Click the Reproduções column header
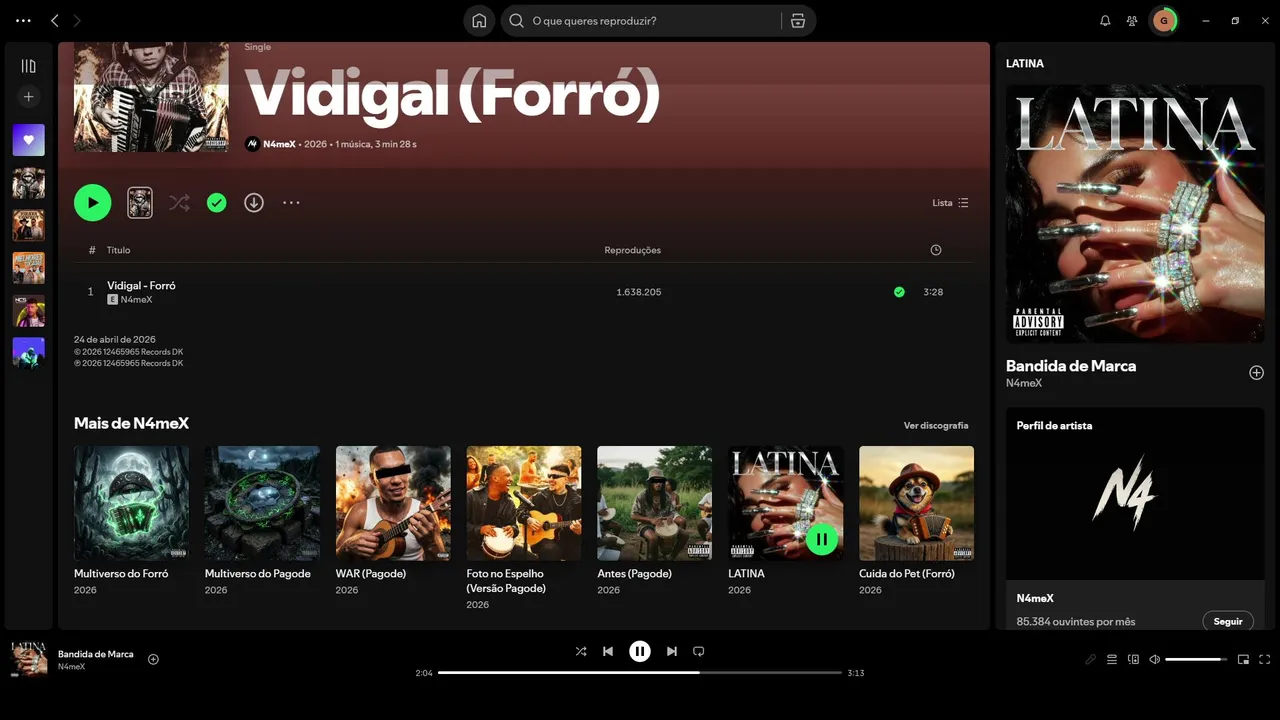The image size is (1280, 720). point(633,250)
